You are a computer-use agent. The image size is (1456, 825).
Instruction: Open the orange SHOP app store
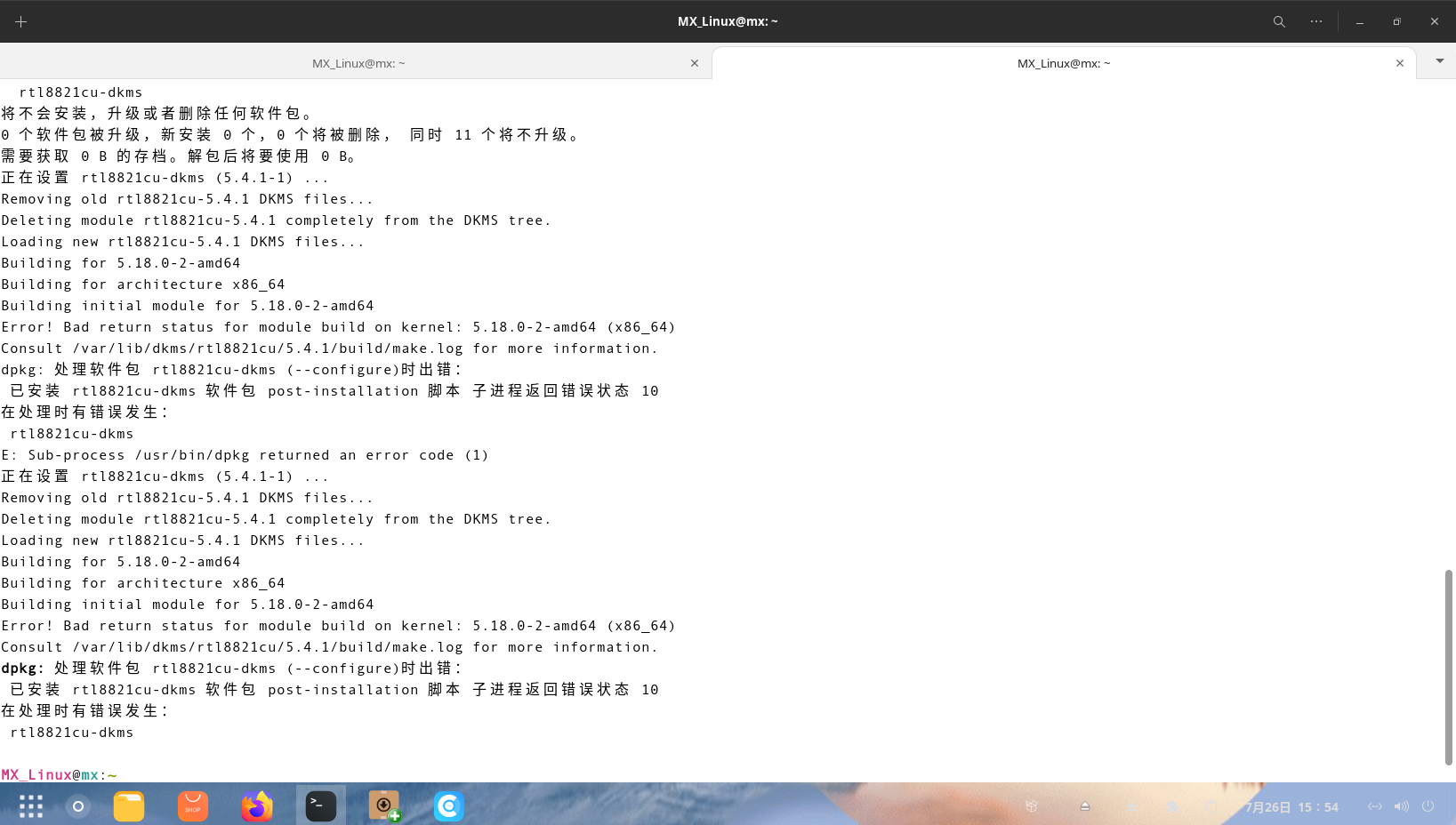tap(193, 806)
